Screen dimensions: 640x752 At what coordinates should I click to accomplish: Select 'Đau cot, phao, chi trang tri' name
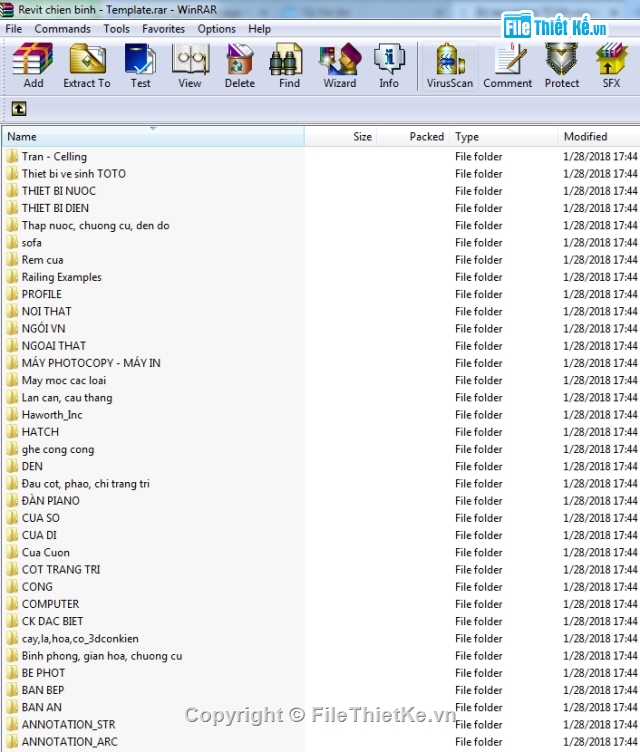tap(85, 483)
